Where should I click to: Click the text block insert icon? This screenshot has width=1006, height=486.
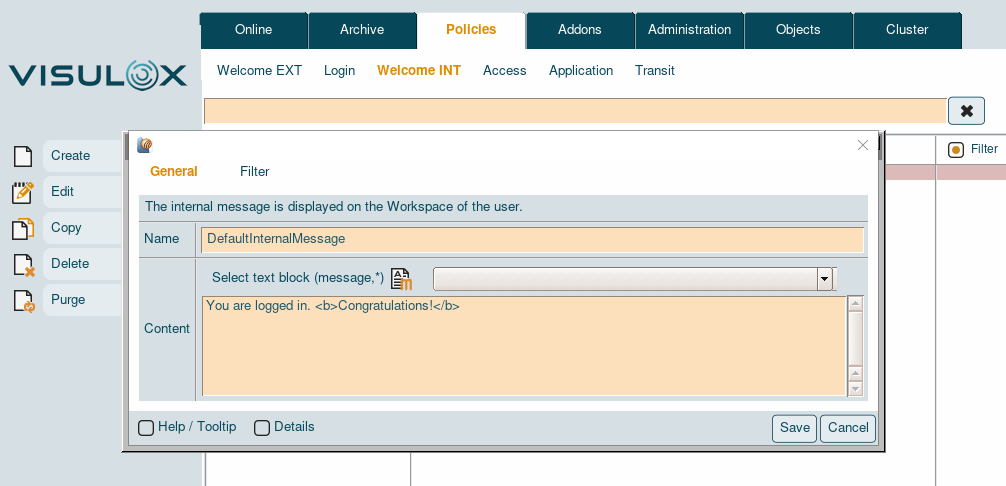401,279
